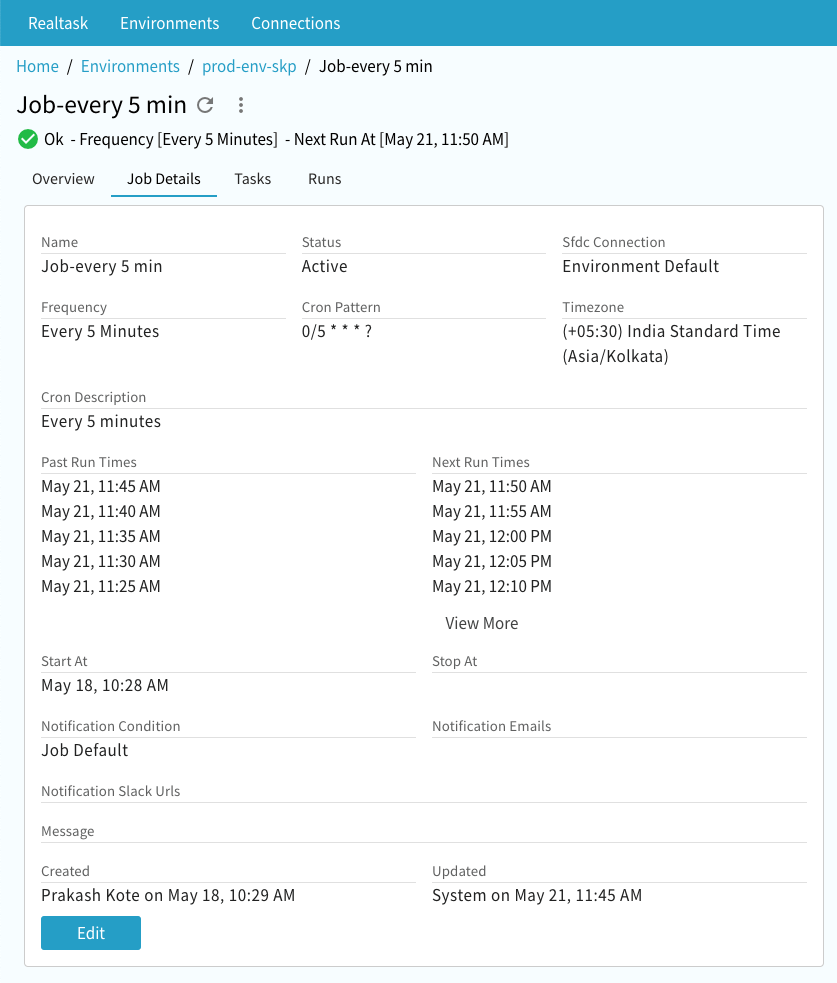Select the Job Details tab

(x=164, y=179)
